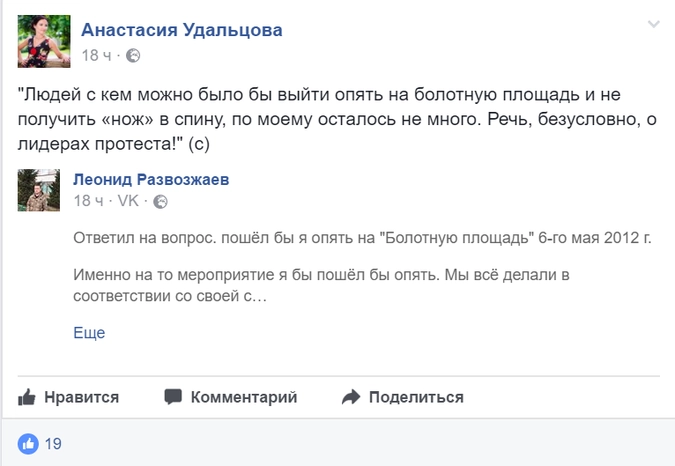Screen dimensions: 675x466
Task: Click the speech bubble icon beside Комментарий
Action: (x=173, y=398)
